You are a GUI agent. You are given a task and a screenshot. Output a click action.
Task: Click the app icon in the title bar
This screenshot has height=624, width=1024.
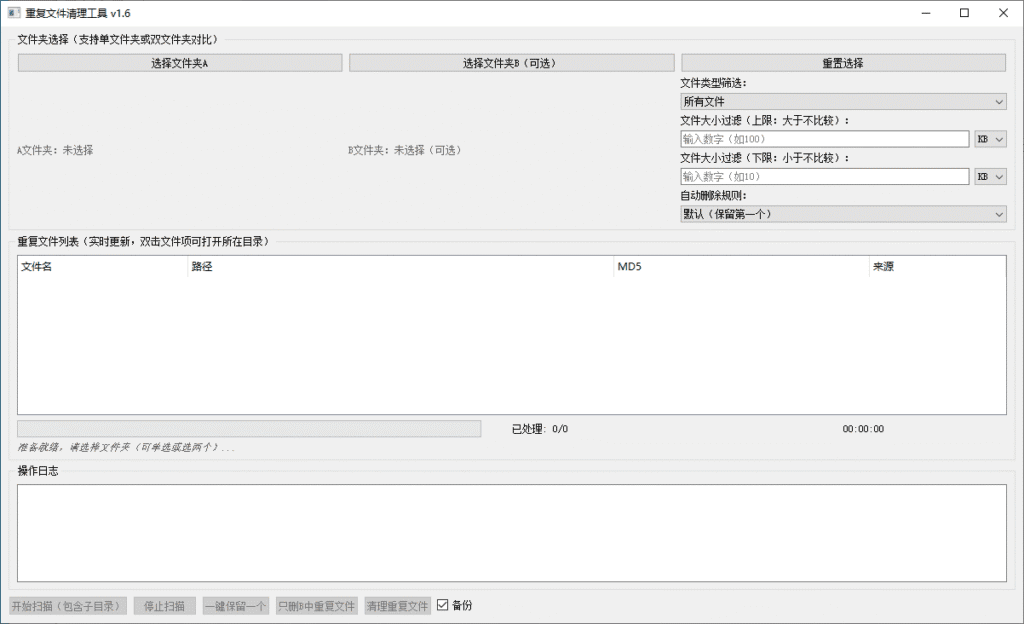tap(13, 13)
